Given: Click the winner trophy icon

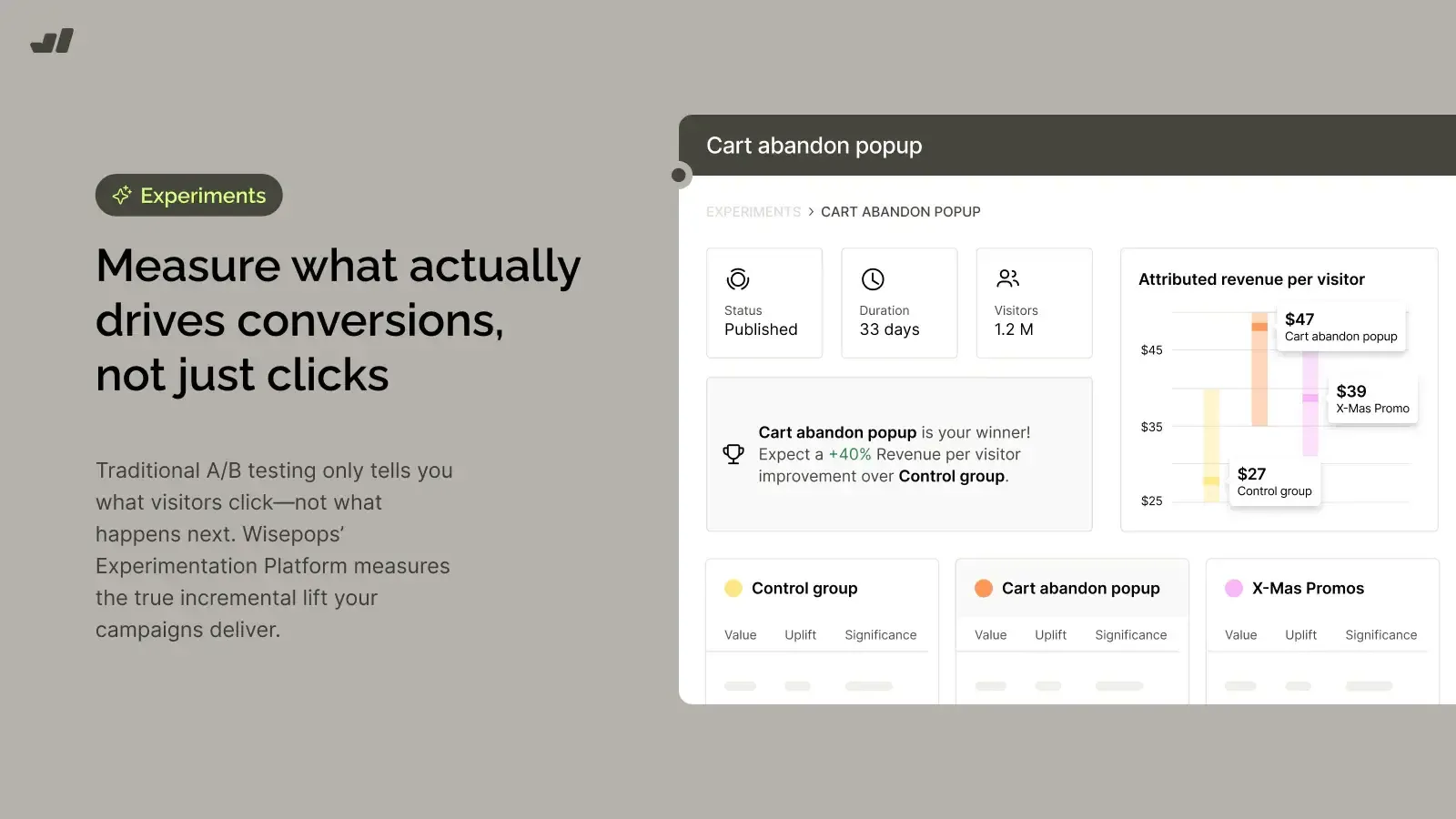Looking at the screenshot, I should (733, 454).
